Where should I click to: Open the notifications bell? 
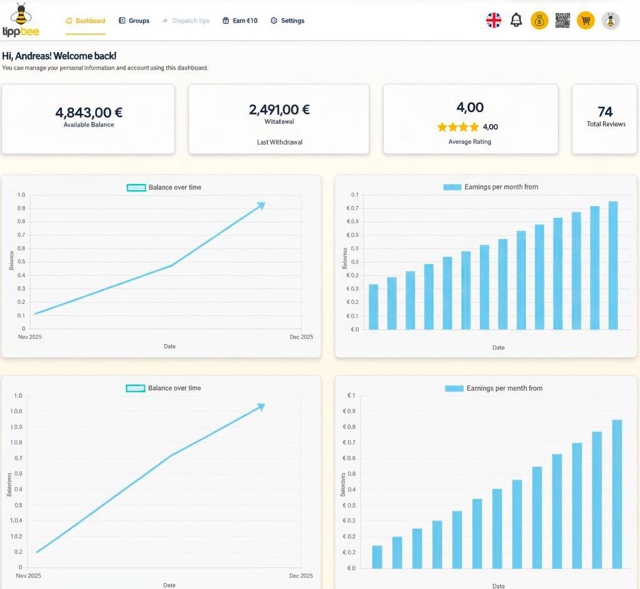coord(516,20)
